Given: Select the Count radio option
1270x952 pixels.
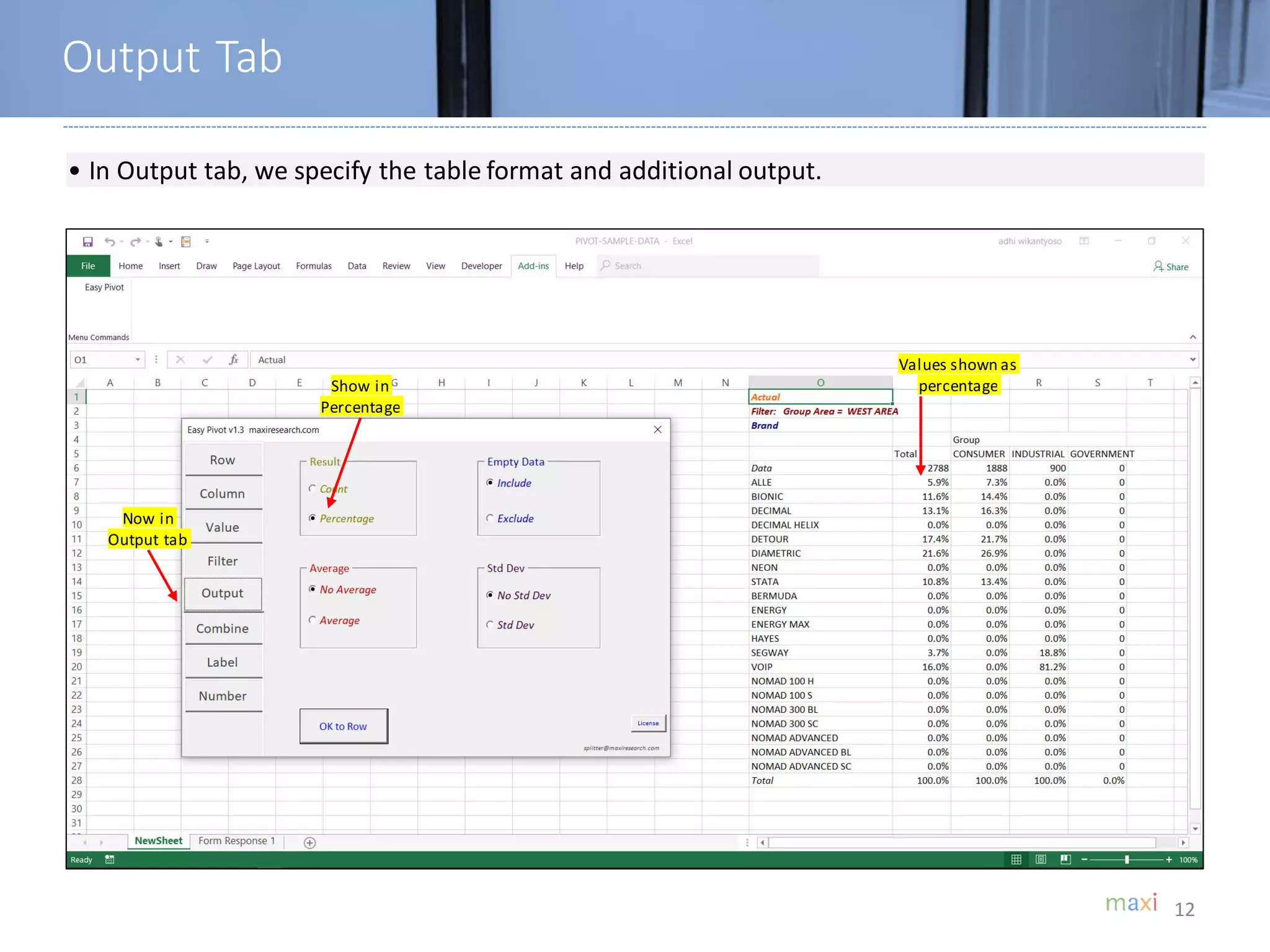Looking at the screenshot, I should [313, 488].
